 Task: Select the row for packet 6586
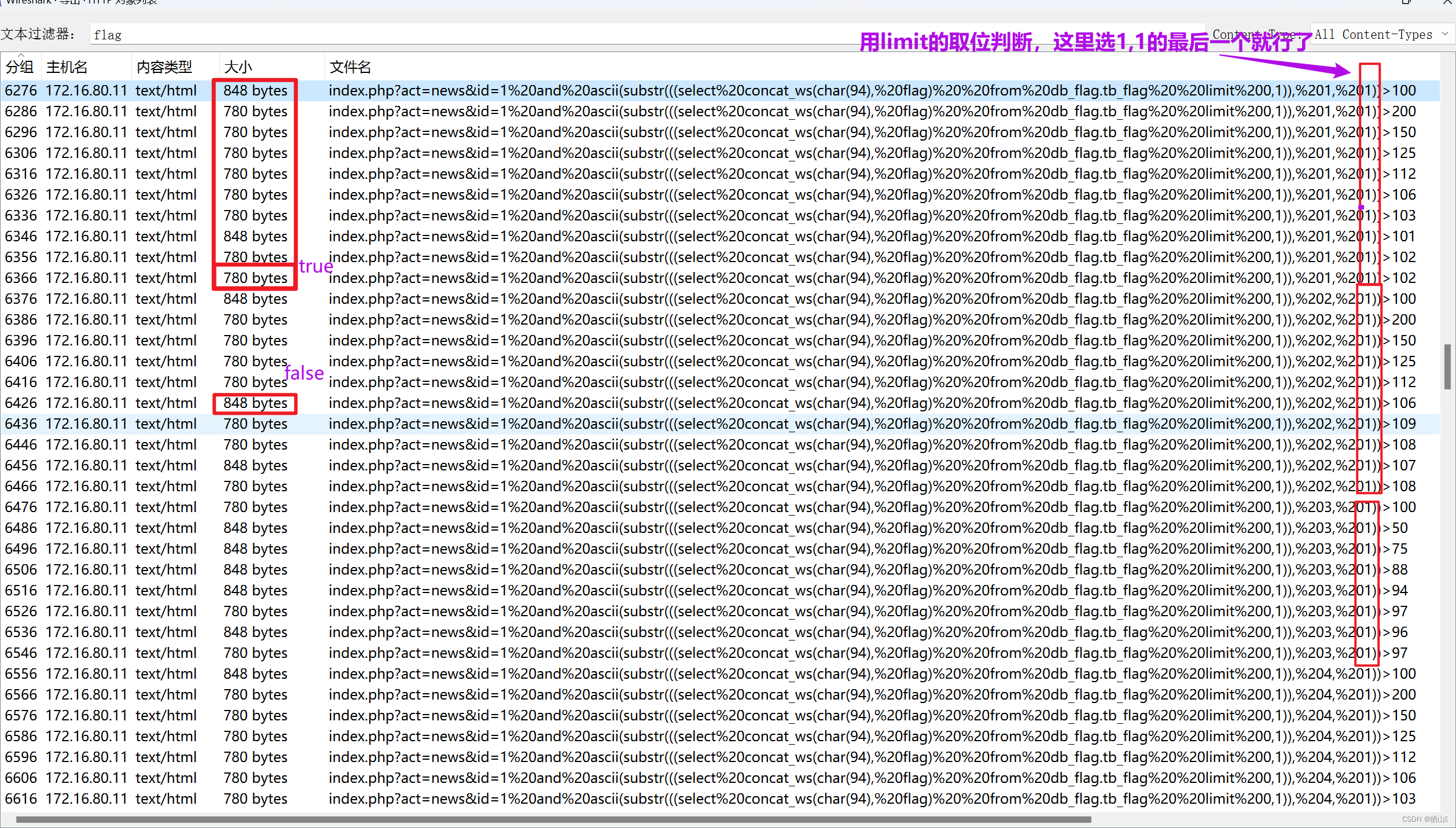point(720,736)
